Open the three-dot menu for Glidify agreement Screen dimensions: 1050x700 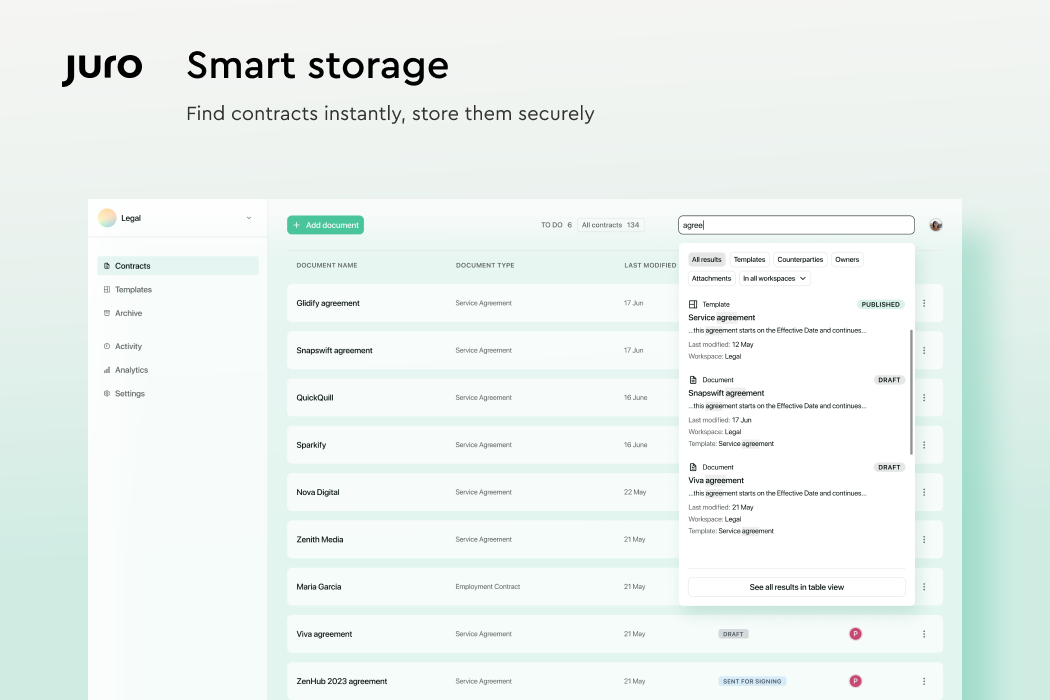[x=923, y=303]
